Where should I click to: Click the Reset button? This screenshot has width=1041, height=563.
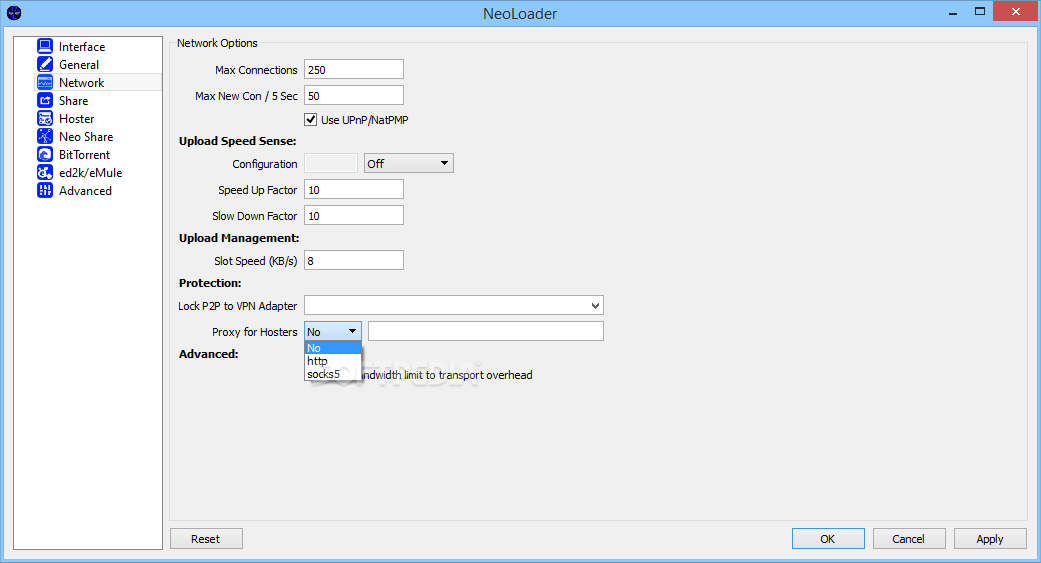(x=206, y=538)
